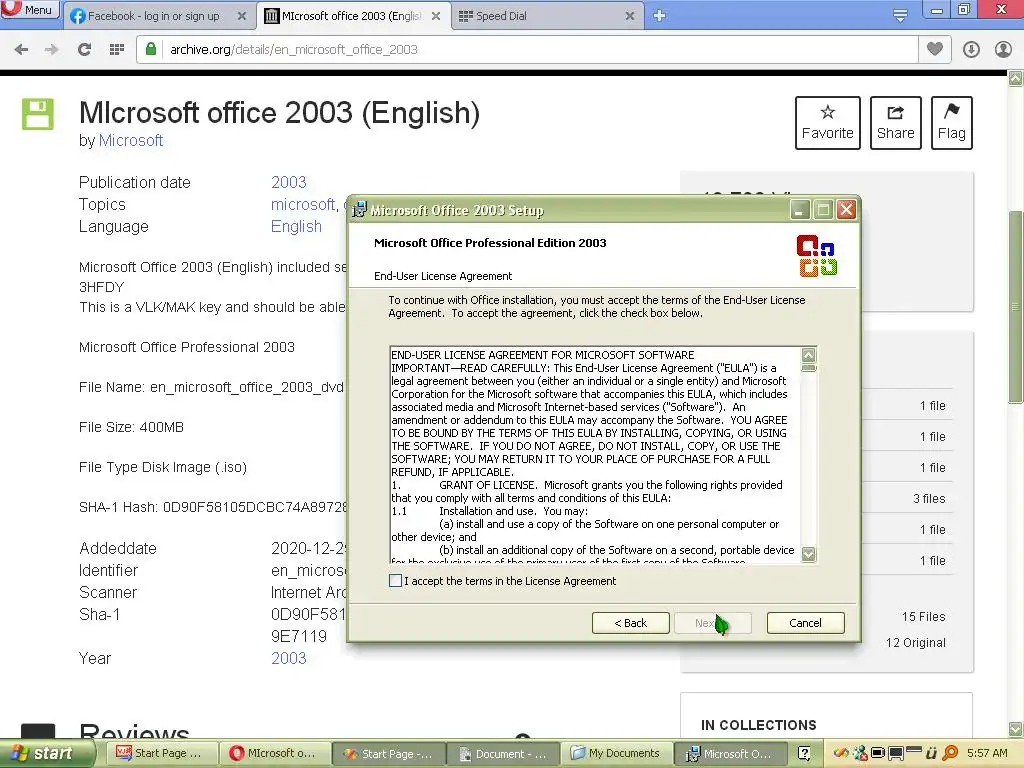Click the Back button in Office Setup
This screenshot has height=768, width=1024.
click(x=630, y=623)
